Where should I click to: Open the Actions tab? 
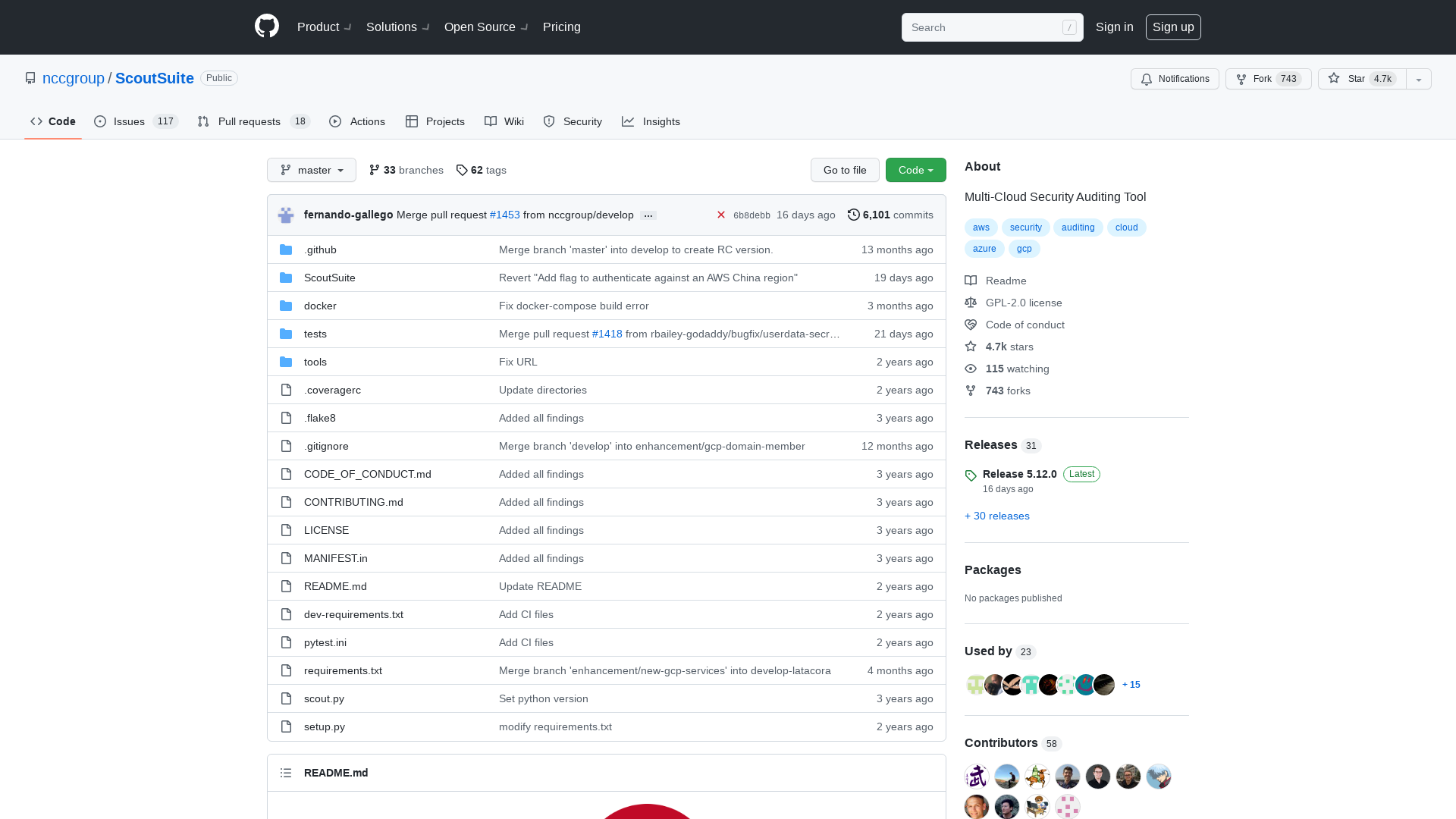pyautogui.click(x=357, y=121)
